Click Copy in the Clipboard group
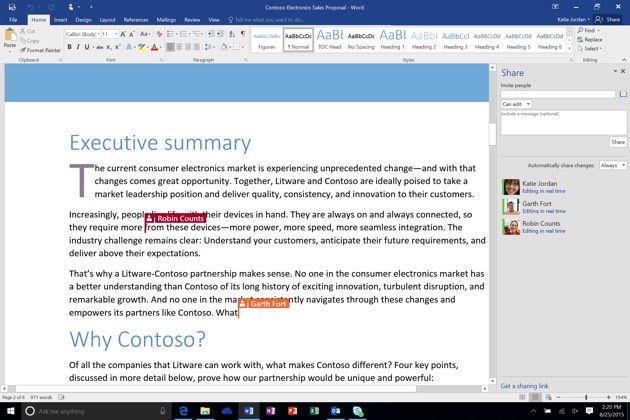 29,41
